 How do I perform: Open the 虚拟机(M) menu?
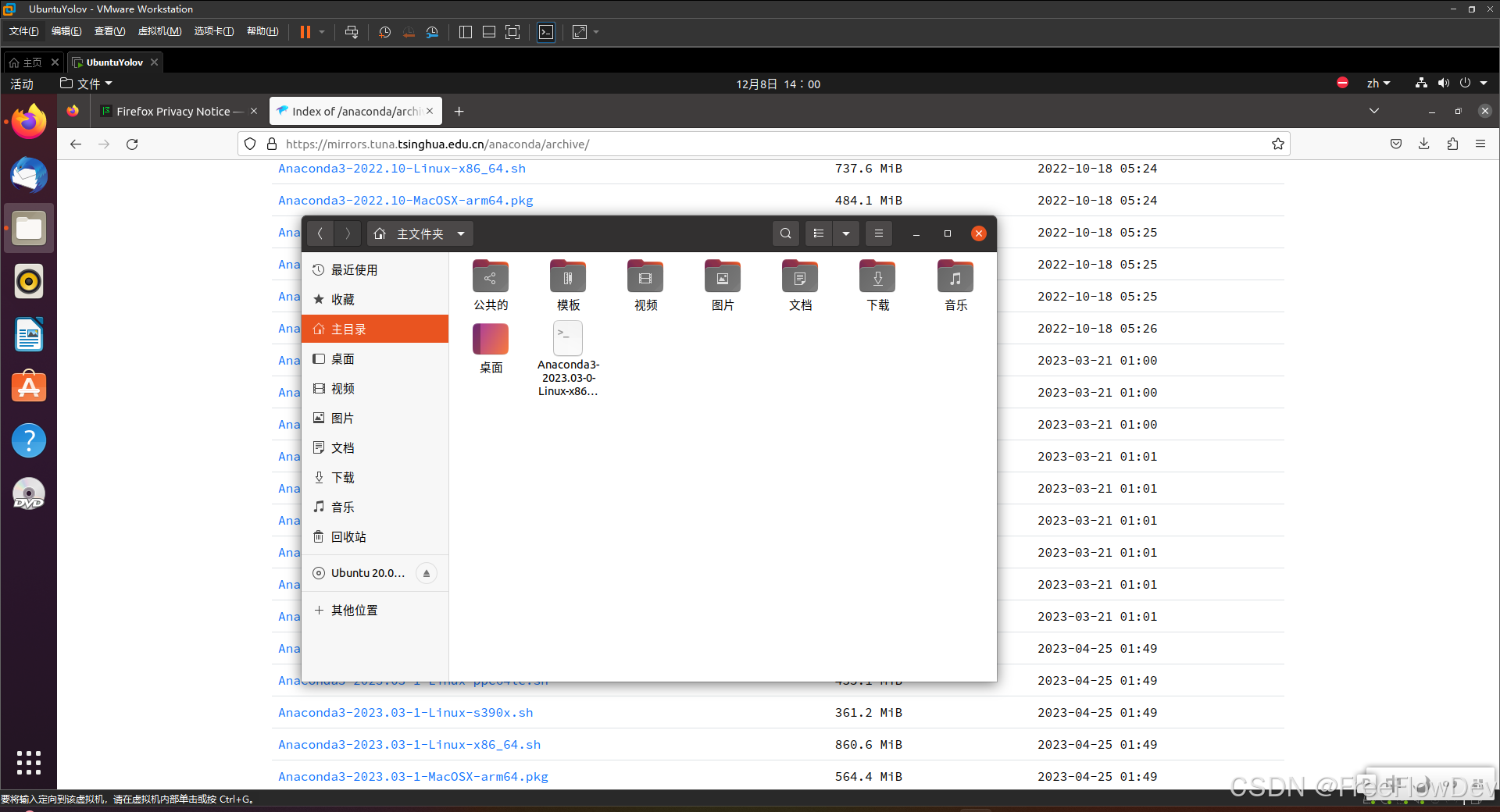point(159,31)
